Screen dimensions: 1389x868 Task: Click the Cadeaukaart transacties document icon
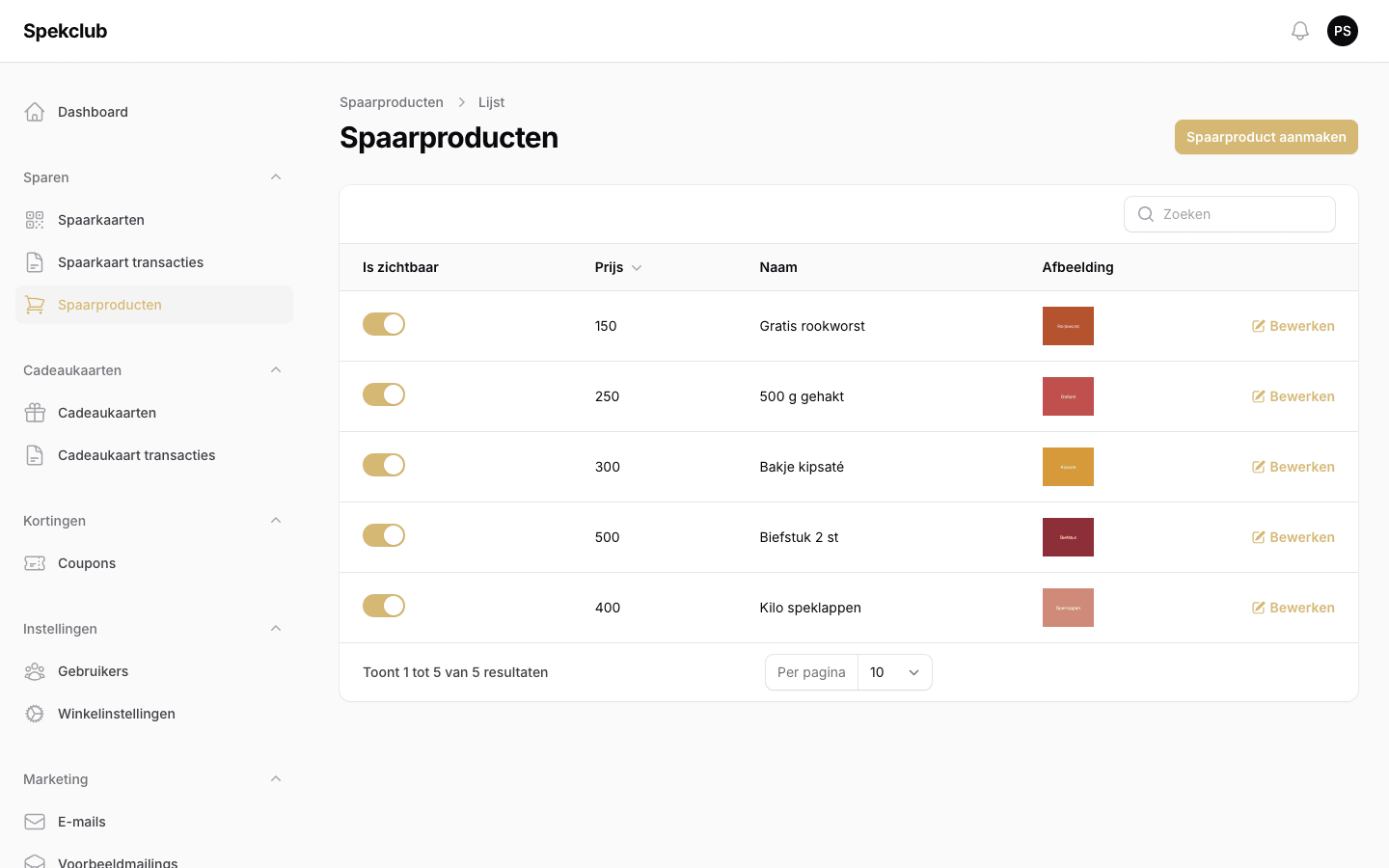click(35, 455)
